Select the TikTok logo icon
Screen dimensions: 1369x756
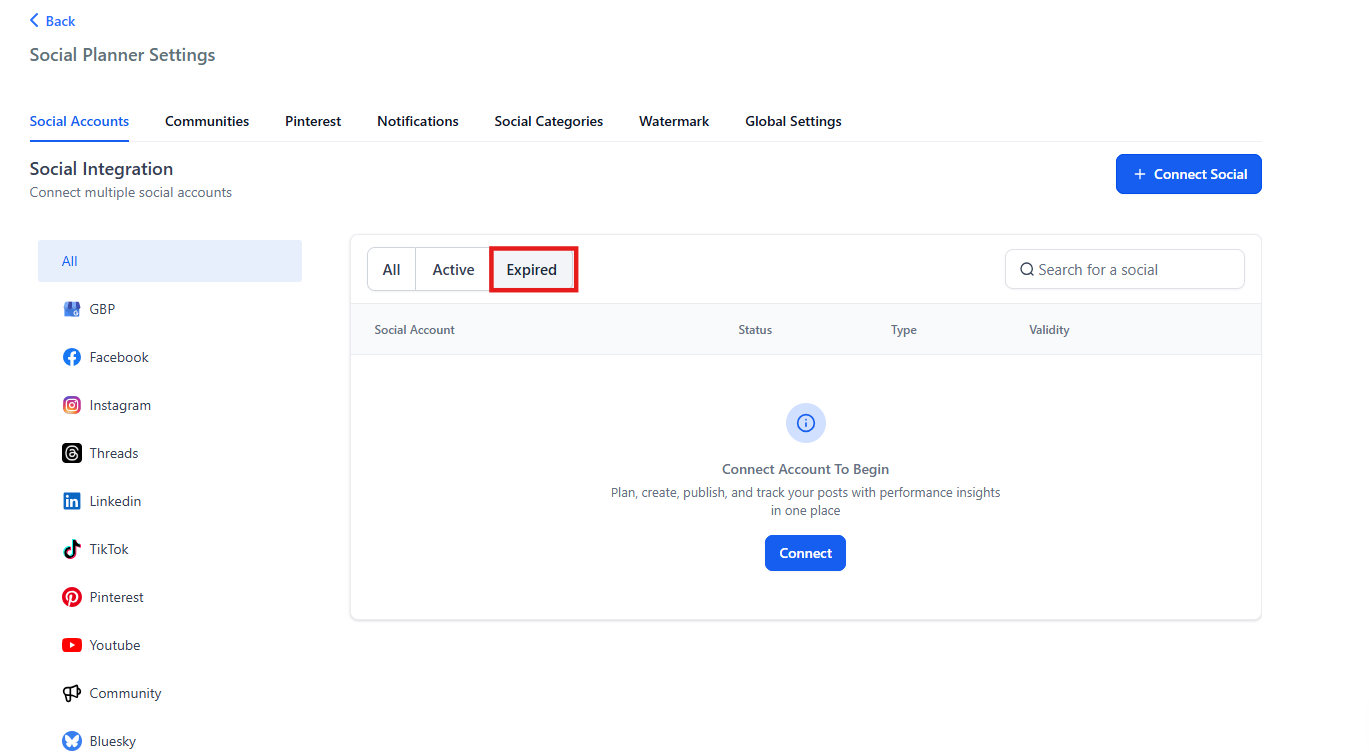point(72,549)
